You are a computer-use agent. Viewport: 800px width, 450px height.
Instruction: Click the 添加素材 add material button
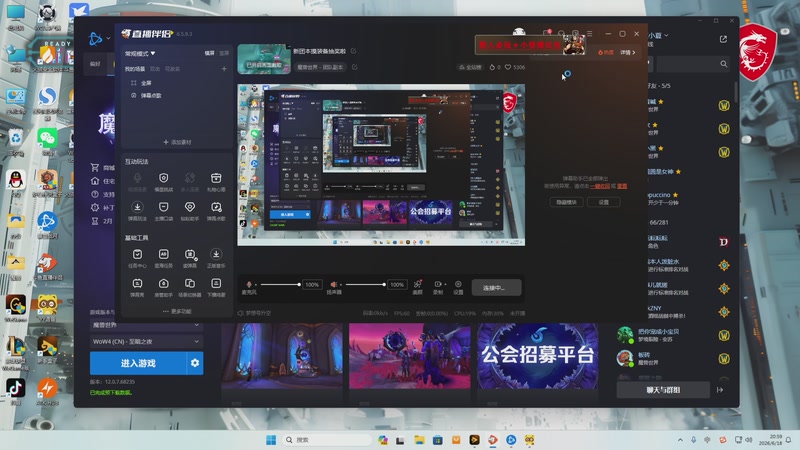tap(177, 142)
